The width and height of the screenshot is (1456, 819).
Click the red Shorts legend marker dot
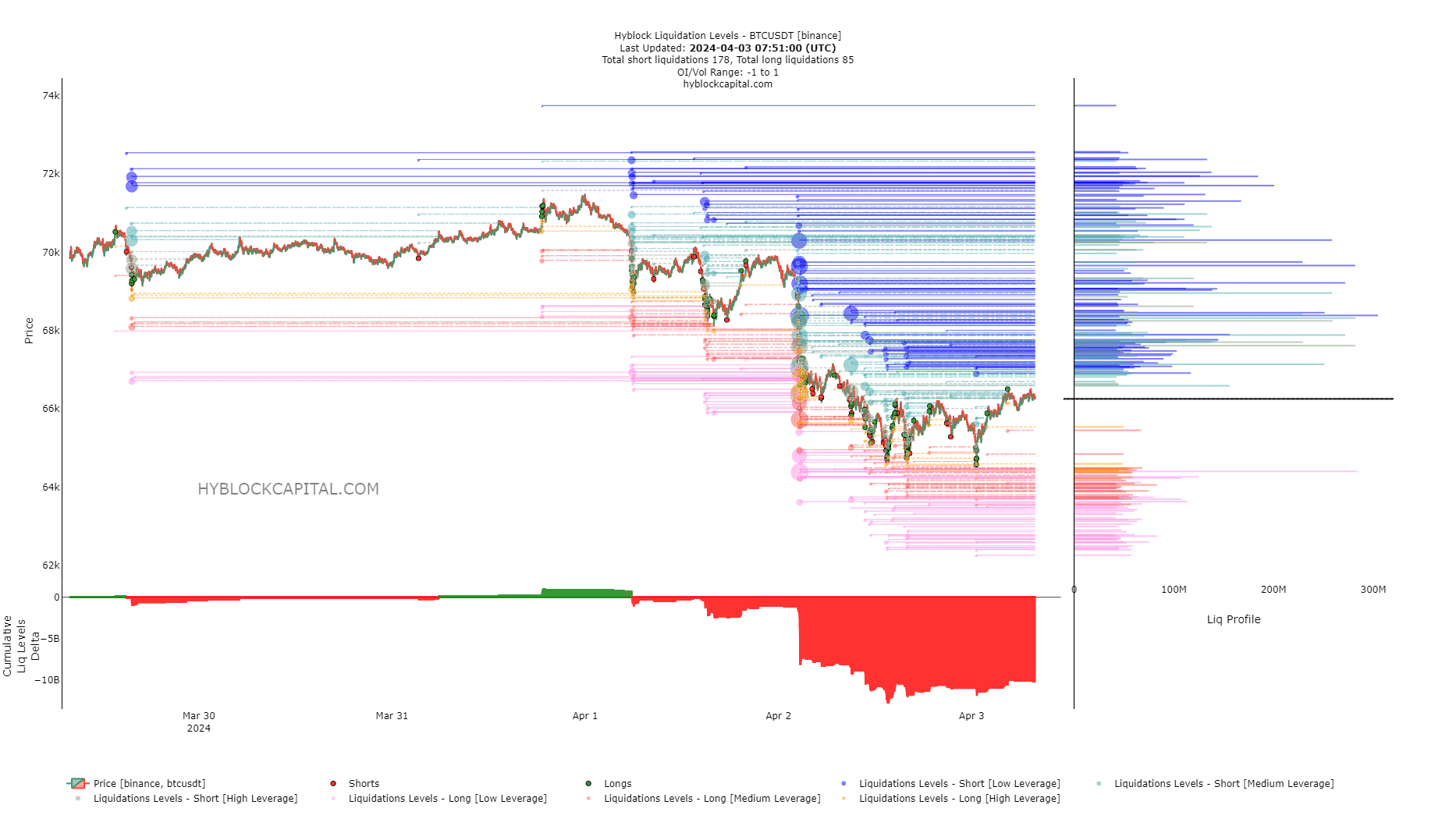(333, 783)
